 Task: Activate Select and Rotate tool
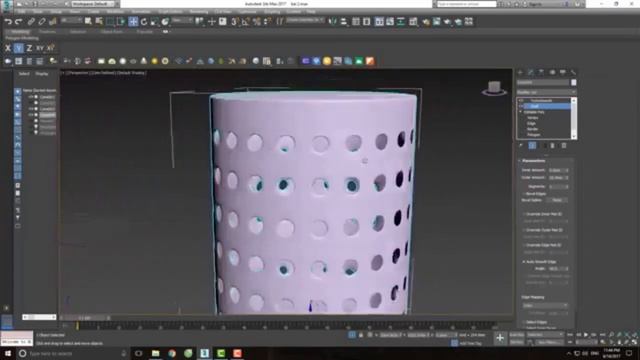click(144, 22)
